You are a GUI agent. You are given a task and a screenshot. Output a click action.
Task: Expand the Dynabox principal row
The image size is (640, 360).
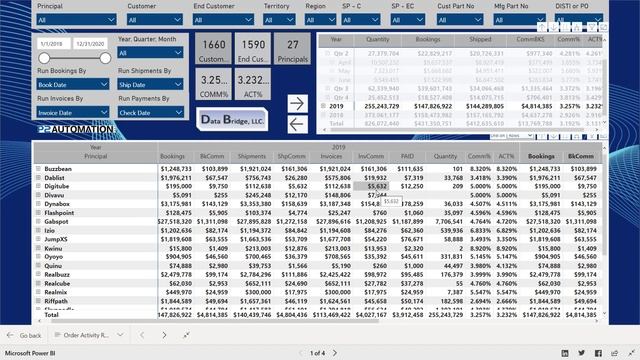[38, 204]
